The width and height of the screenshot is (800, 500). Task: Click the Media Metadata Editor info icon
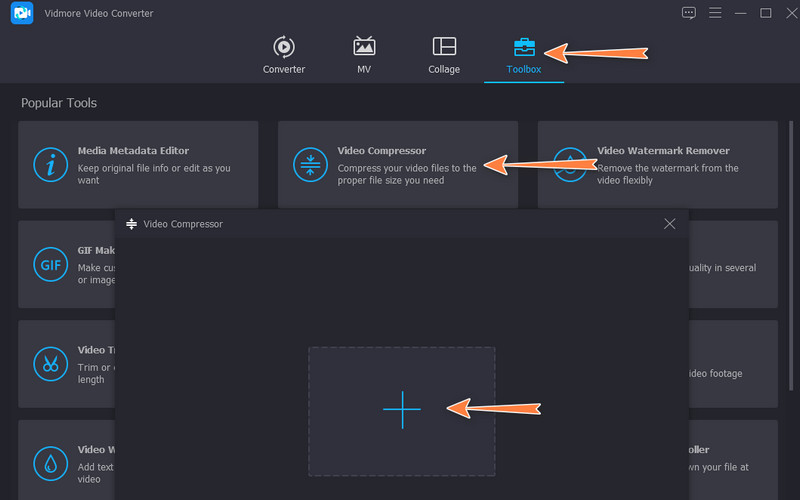48,165
